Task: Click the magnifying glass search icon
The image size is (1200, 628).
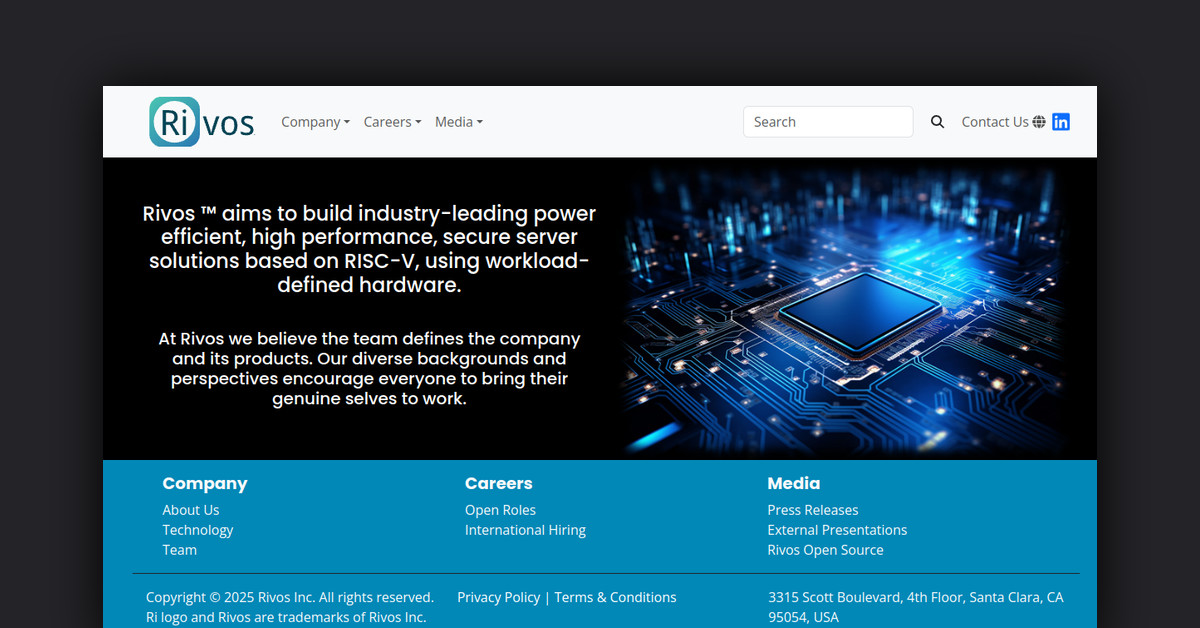Action: [x=937, y=122]
